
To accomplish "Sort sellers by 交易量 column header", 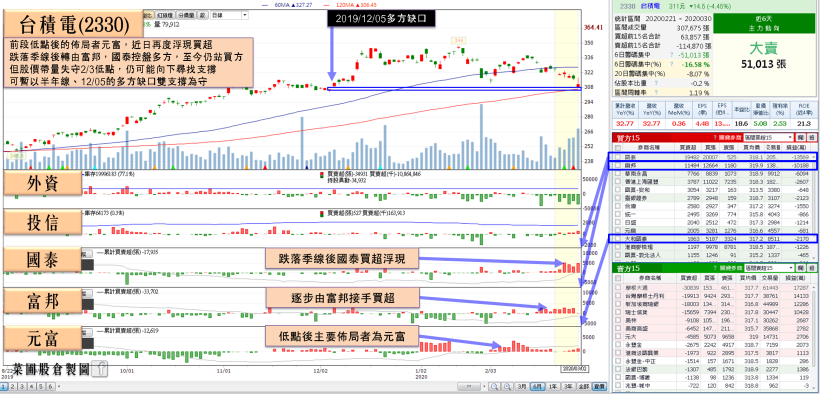I will 770,278.
